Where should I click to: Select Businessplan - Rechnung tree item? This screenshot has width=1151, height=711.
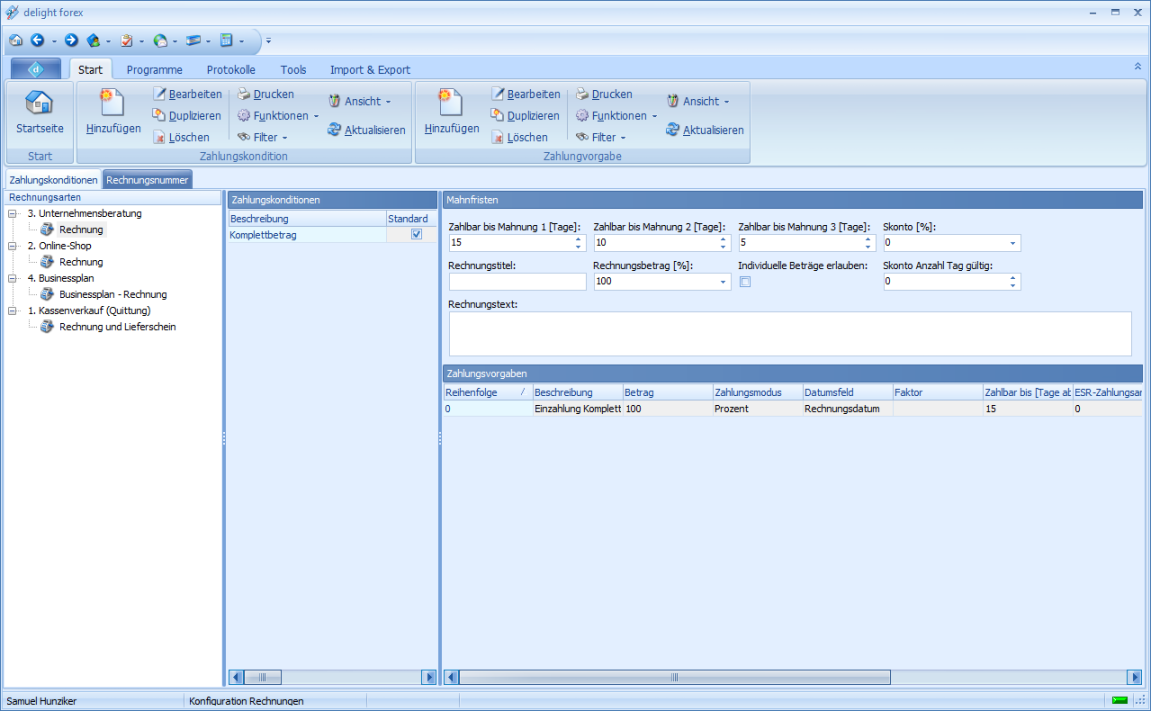coord(112,294)
